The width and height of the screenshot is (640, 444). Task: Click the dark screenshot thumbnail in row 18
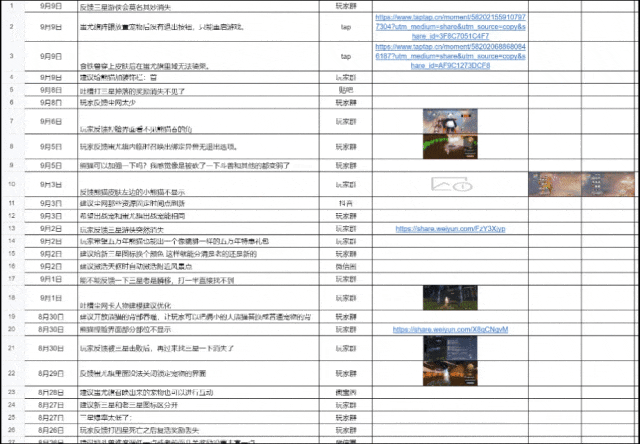(x=450, y=298)
